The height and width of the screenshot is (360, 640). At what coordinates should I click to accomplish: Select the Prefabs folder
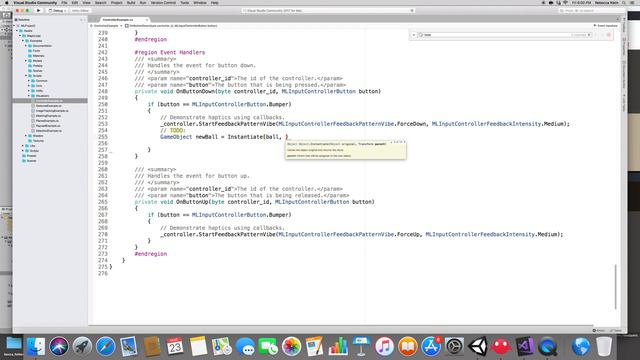click(x=37, y=66)
